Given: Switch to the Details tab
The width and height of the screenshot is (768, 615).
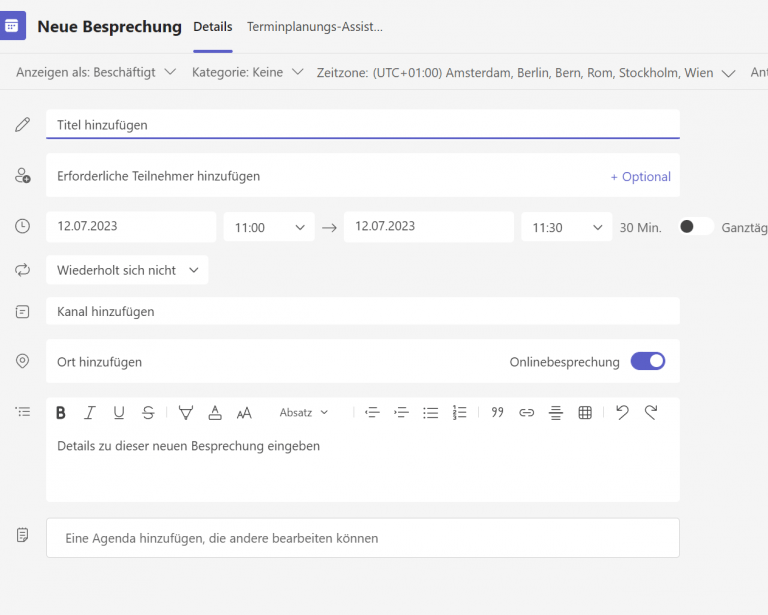Looking at the screenshot, I should pos(213,27).
